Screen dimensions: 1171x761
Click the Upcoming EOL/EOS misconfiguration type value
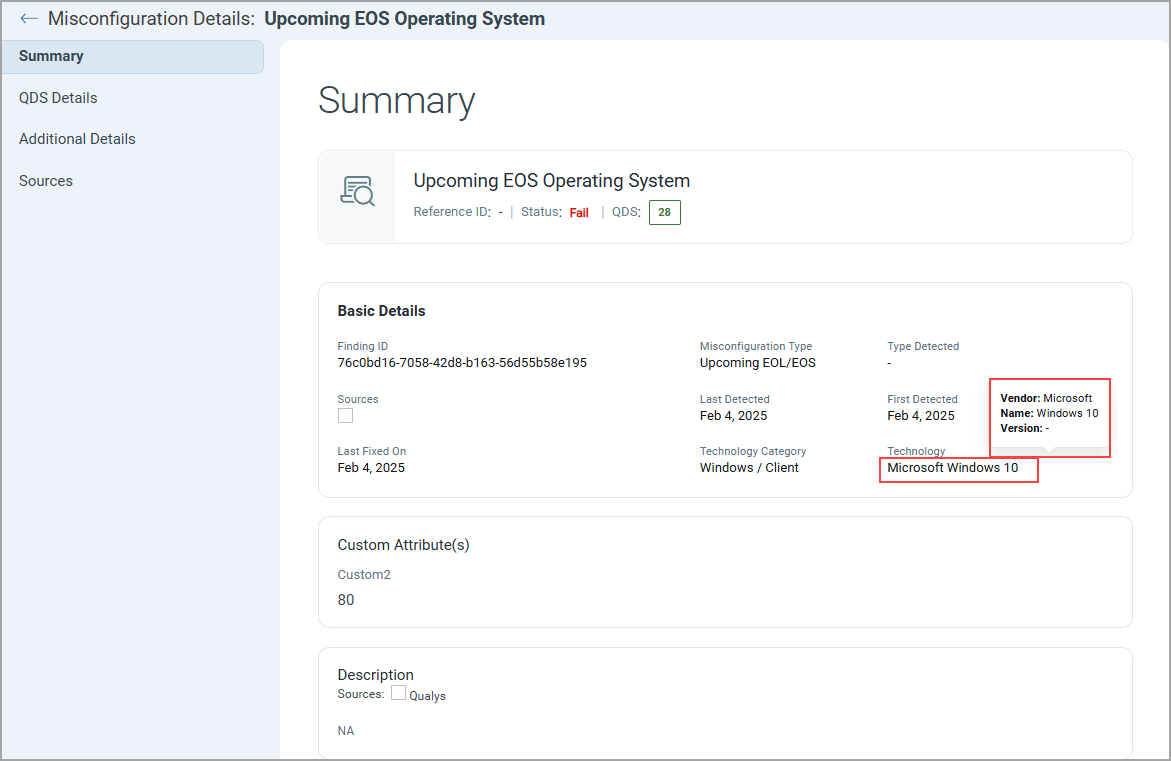[x=757, y=363]
